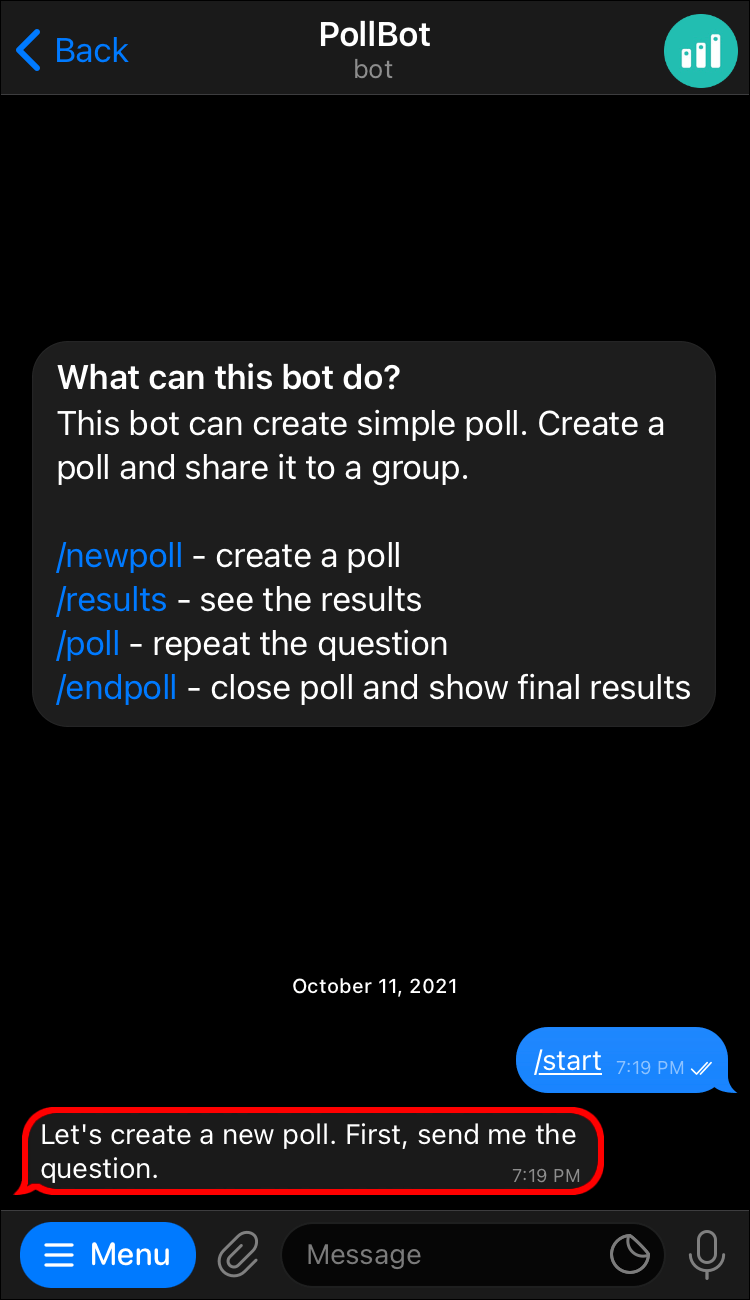The height and width of the screenshot is (1300, 750).
Task: Tap the /poll command link
Action: click(88, 643)
